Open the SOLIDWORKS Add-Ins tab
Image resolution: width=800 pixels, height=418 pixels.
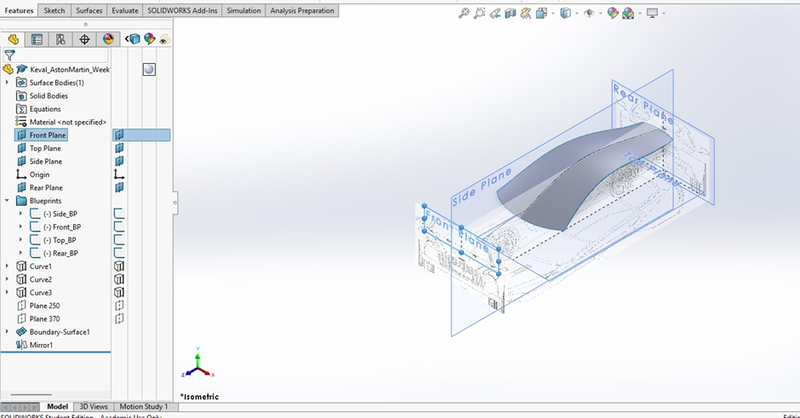pos(182,11)
